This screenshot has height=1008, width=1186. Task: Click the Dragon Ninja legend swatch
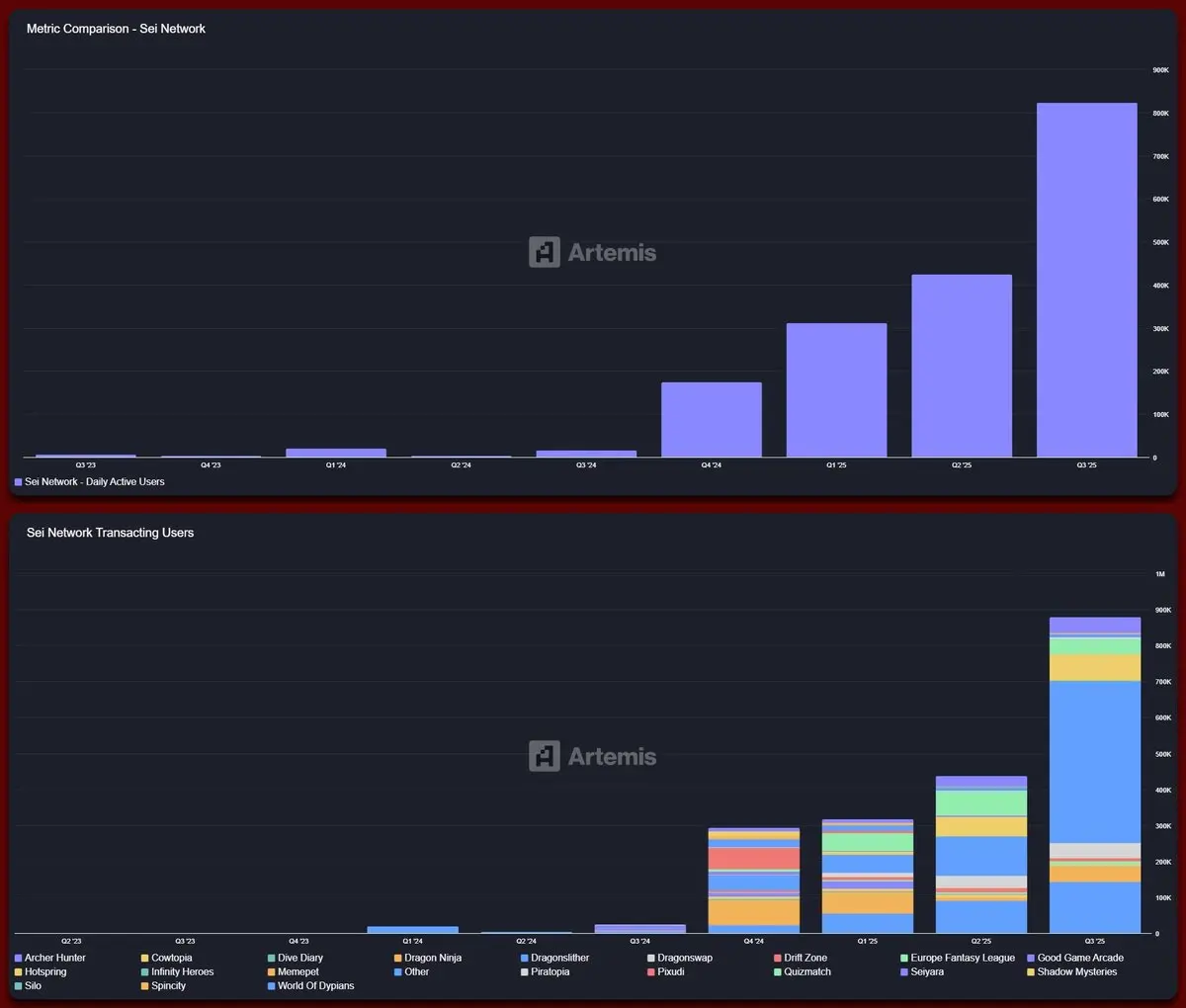pyautogui.click(x=398, y=958)
